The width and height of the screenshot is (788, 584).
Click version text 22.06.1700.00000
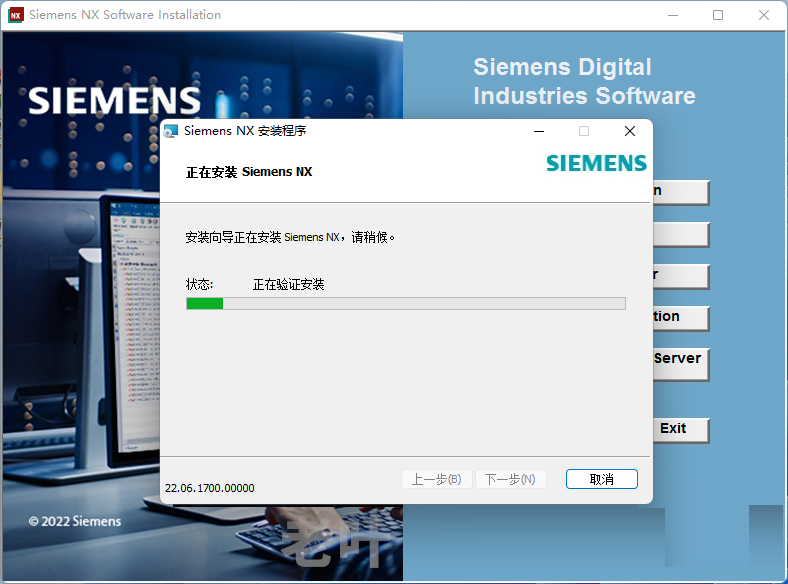tap(210, 488)
